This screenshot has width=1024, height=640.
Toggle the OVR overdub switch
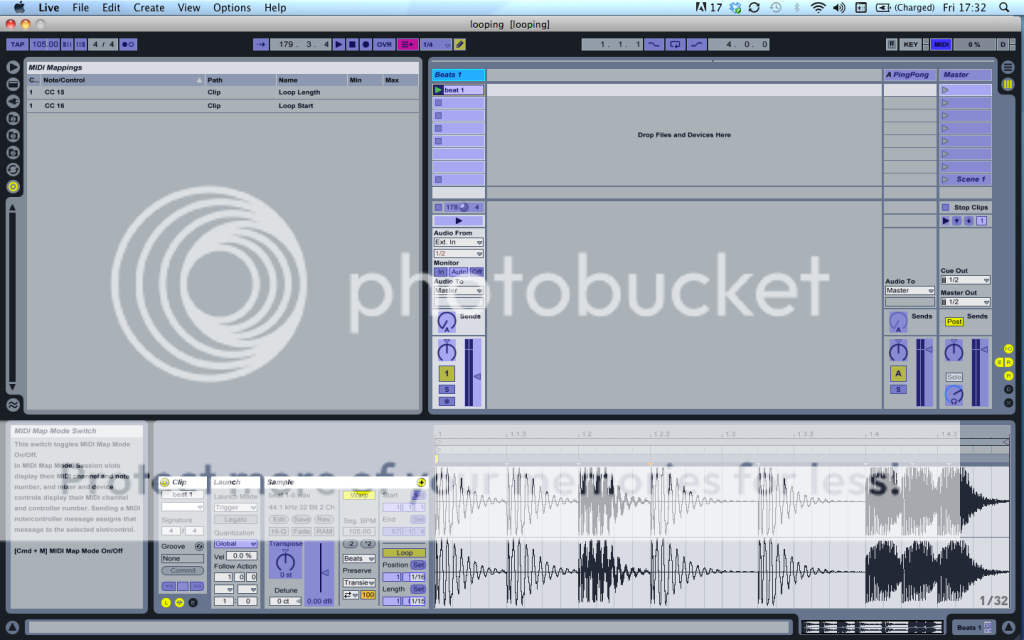click(x=384, y=44)
